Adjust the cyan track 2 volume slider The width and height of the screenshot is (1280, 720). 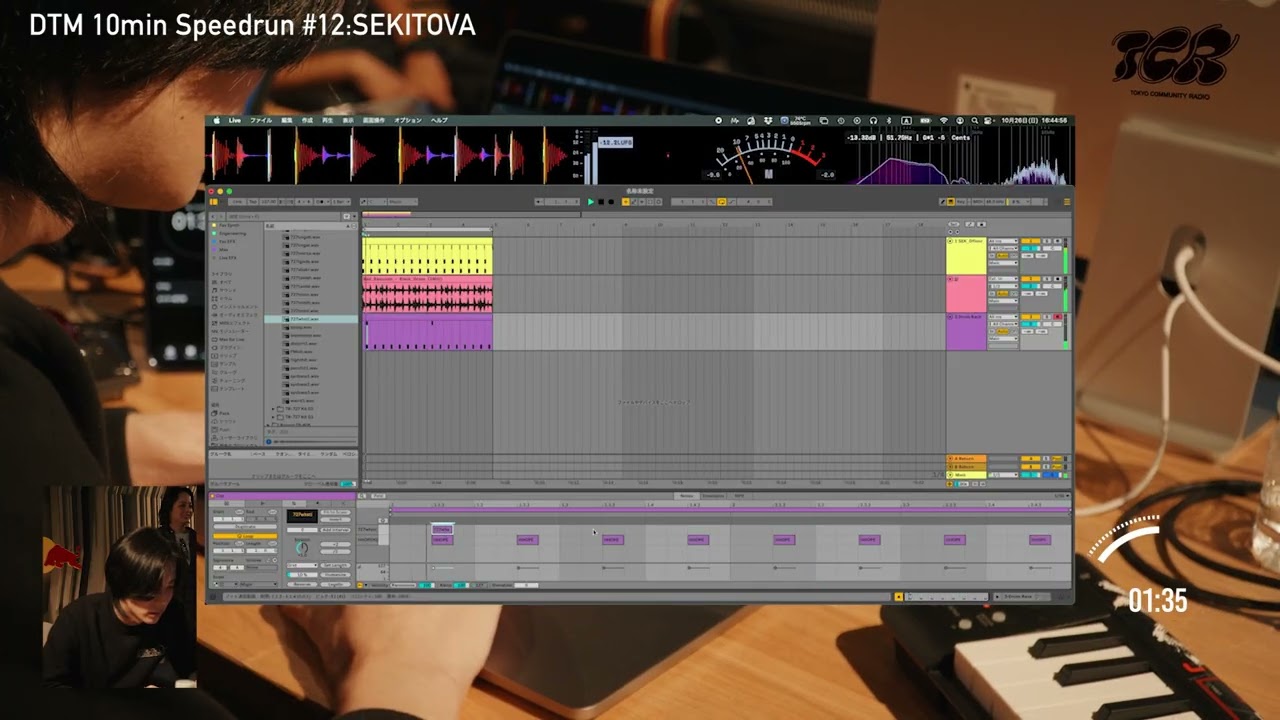(1031, 286)
